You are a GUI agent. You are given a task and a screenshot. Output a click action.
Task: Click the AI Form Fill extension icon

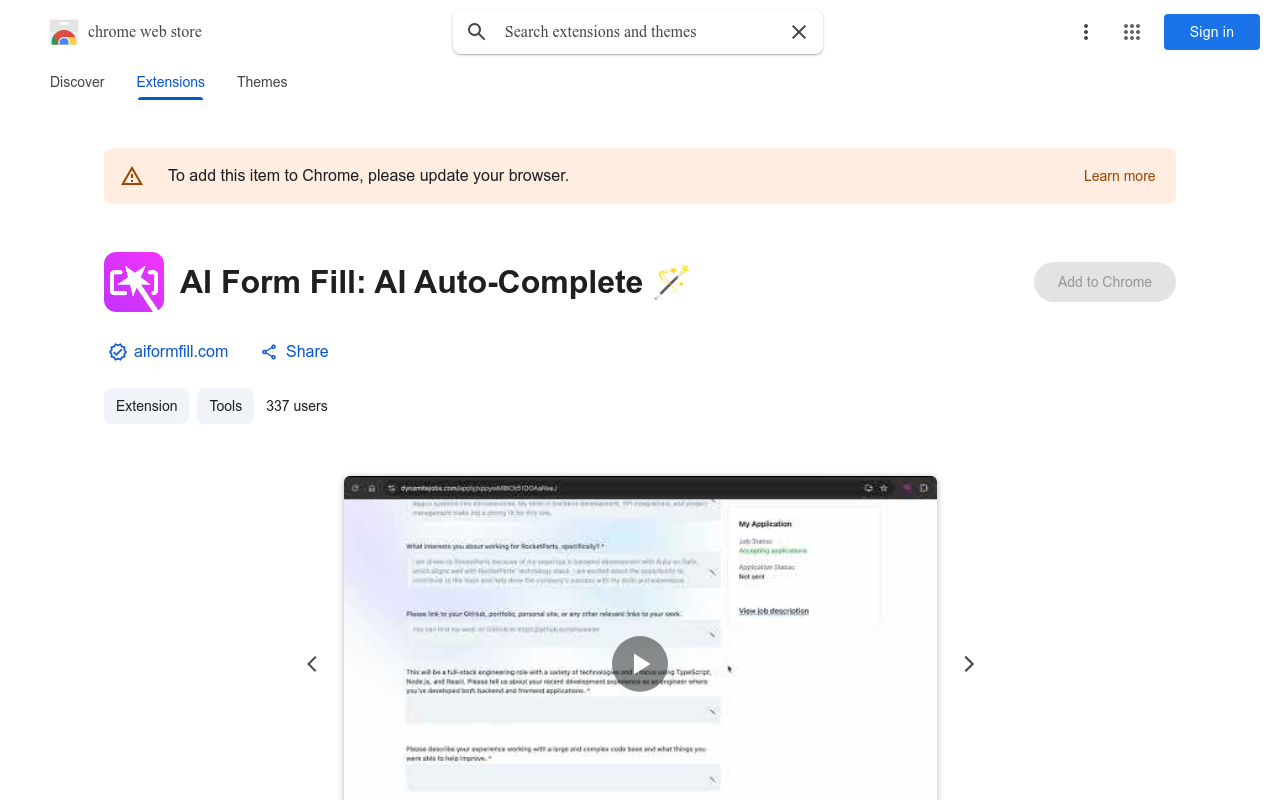134,282
